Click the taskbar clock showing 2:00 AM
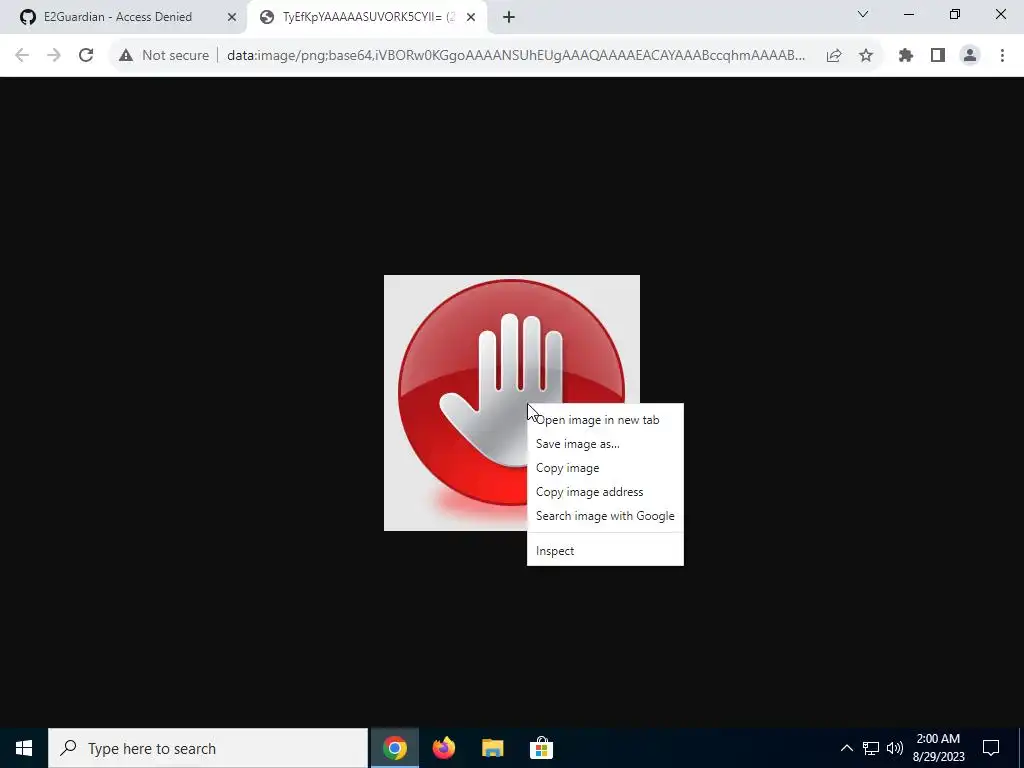Screen dimensions: 1024x768 pos(938,748)
